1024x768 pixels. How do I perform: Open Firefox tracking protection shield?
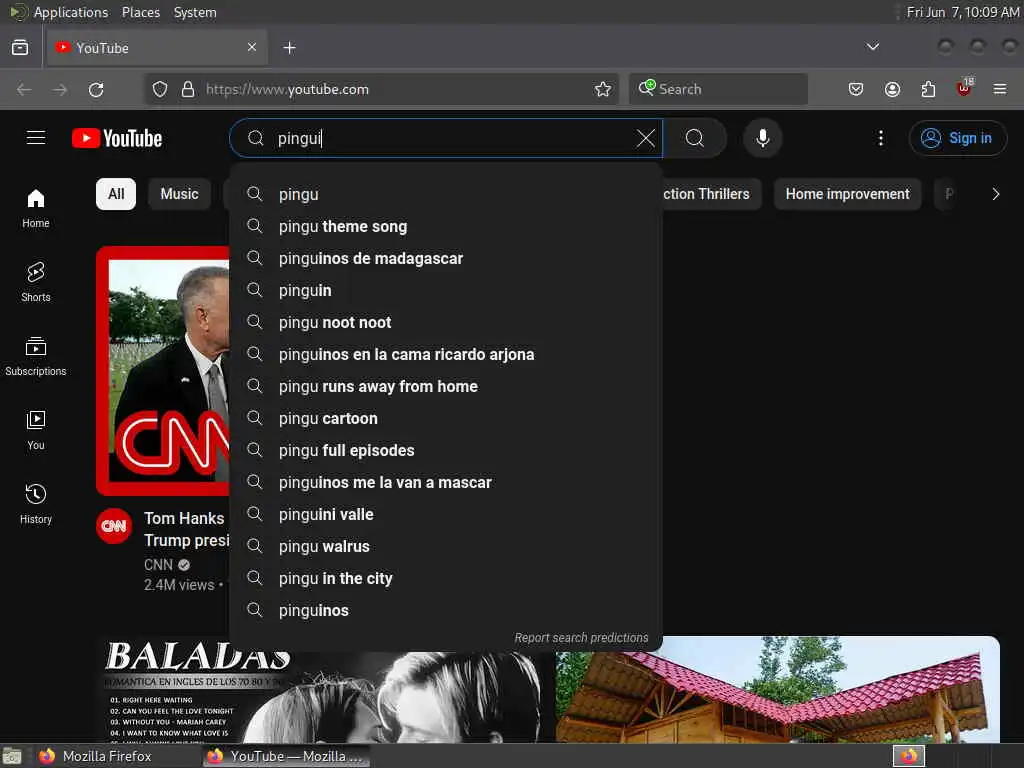(160, 89)
